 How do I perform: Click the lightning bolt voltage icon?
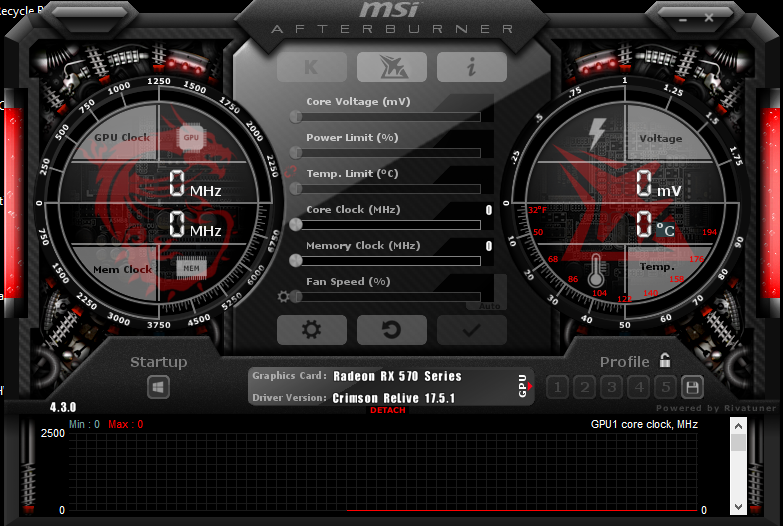click(597, 134)
